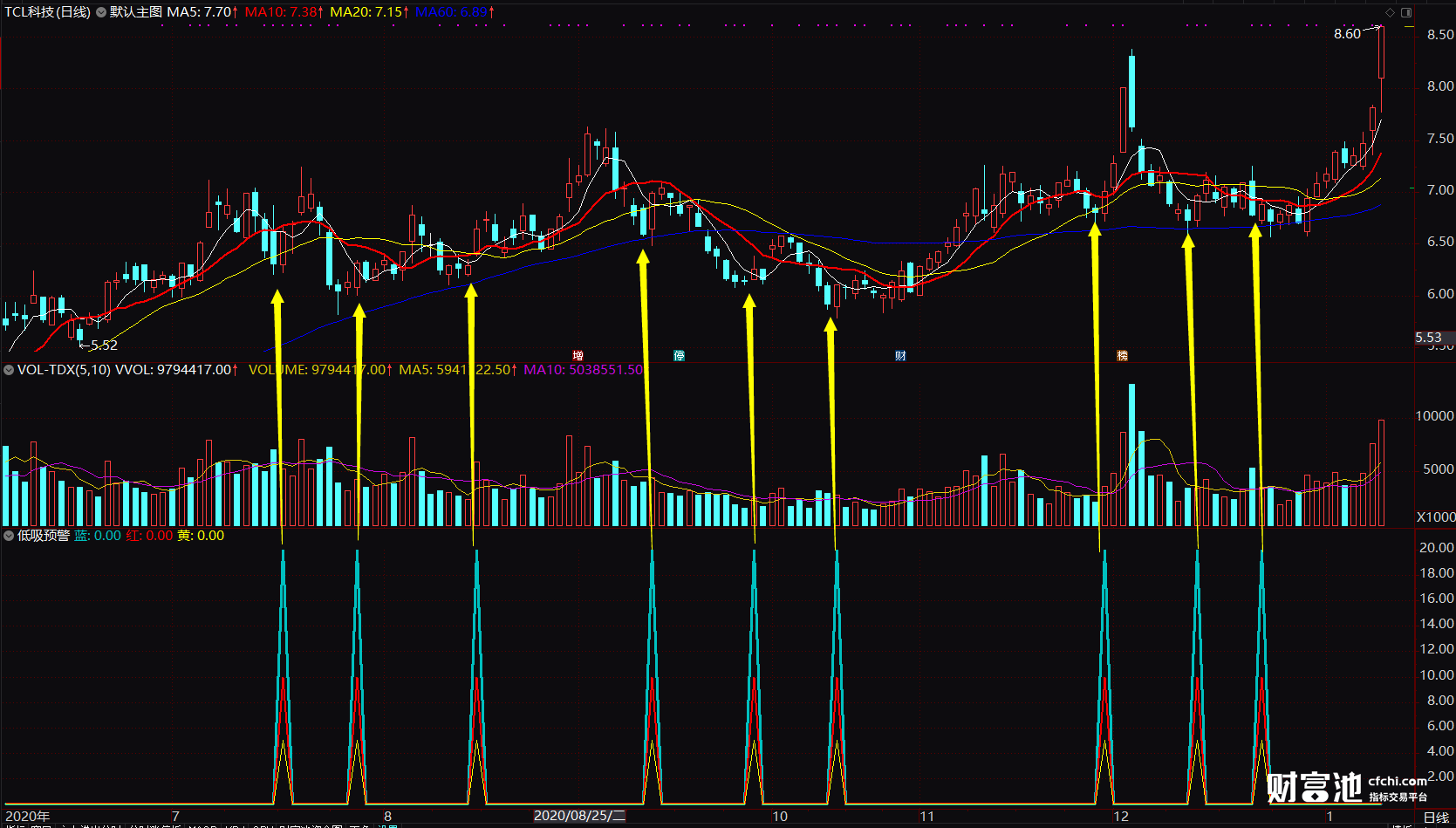Click the 2020年 label on time axis
The width and height of the screenshot is (1456, 828).
(28, 817)
